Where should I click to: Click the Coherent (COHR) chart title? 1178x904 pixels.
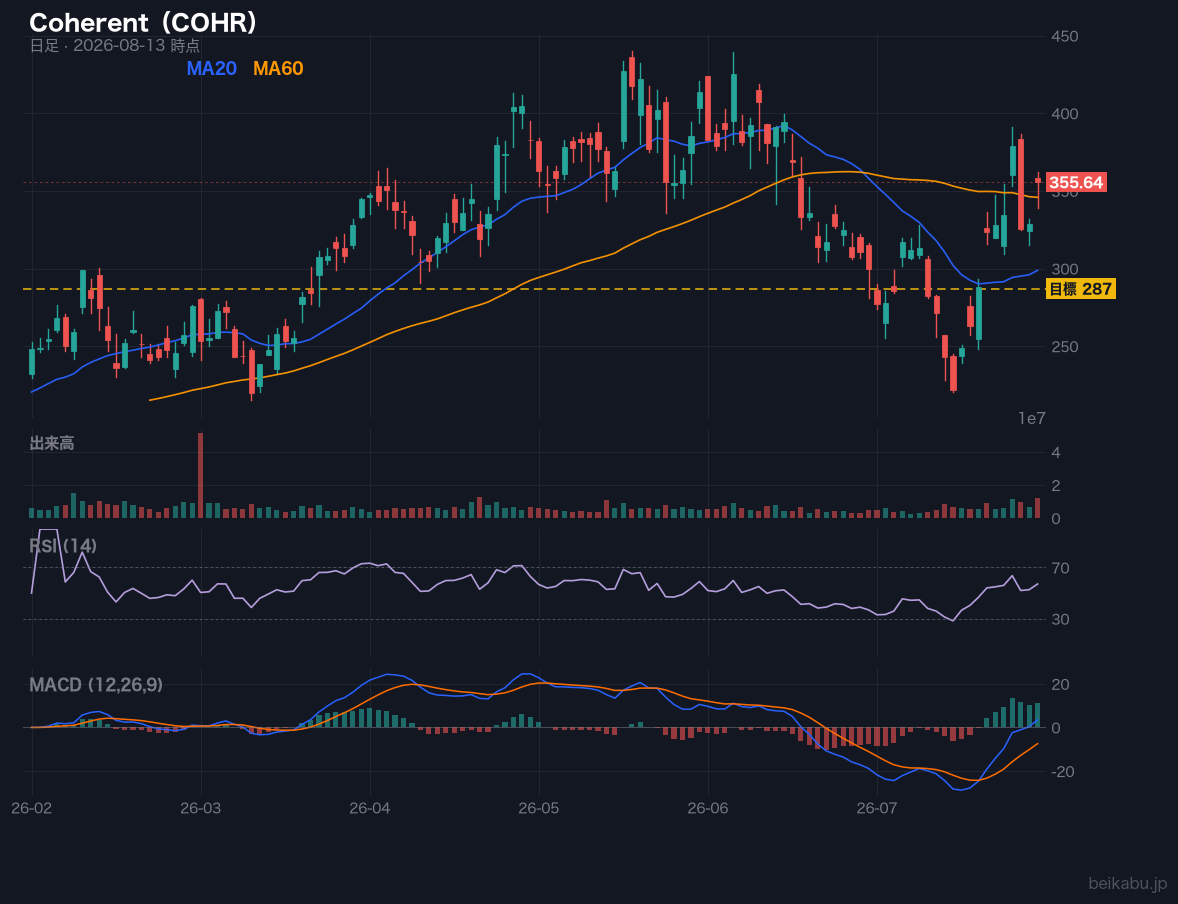pos(143,23)
